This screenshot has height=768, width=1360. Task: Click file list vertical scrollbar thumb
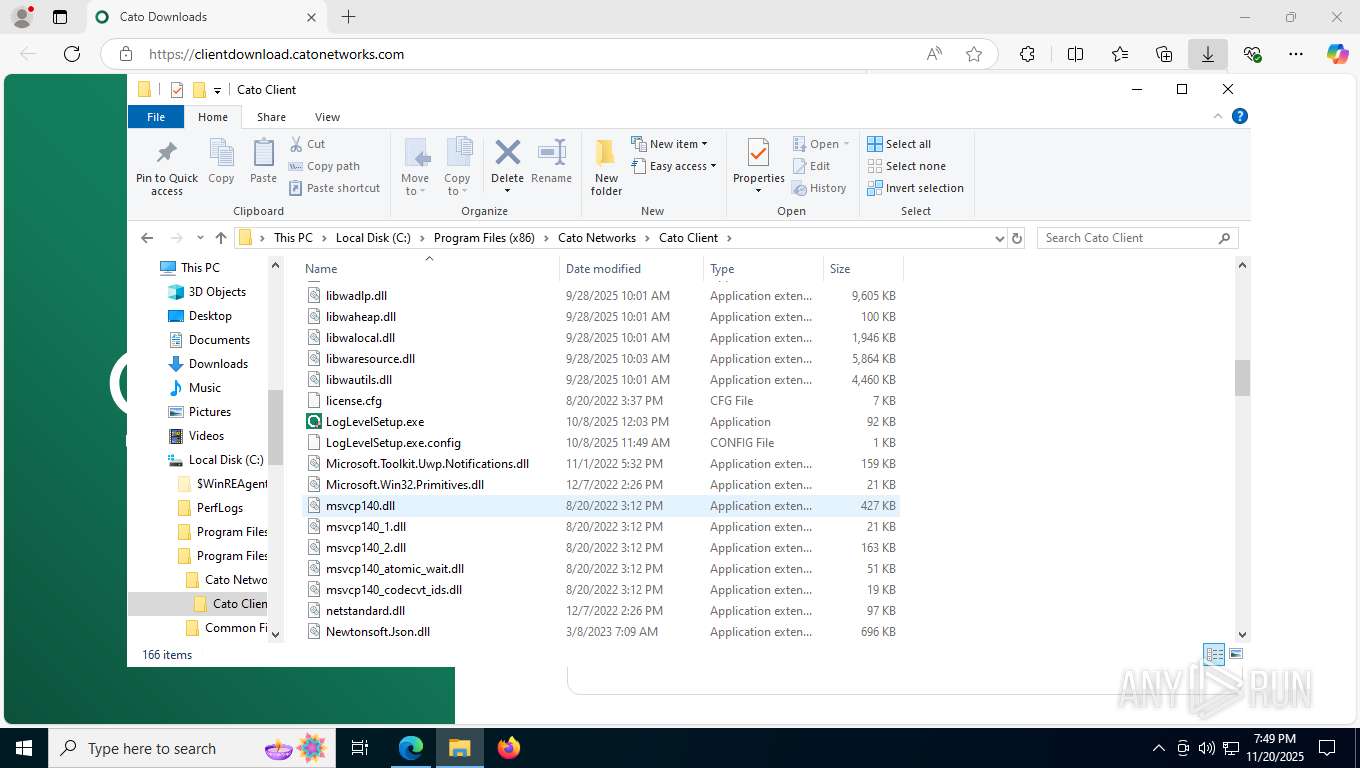pyautogui.click(x=1242, y=378)
